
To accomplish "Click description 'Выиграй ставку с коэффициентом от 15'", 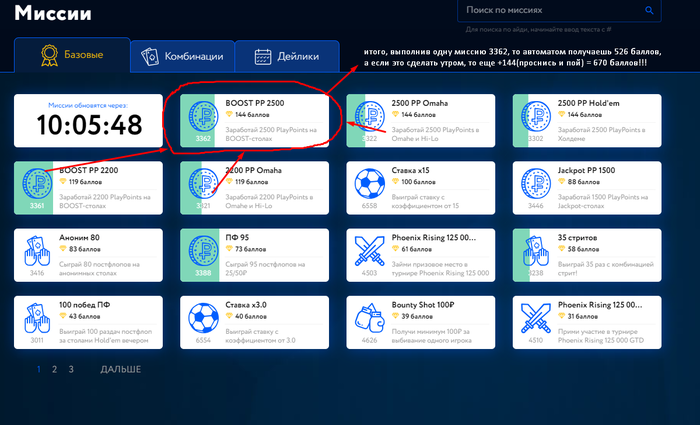I will click(423, 201).
